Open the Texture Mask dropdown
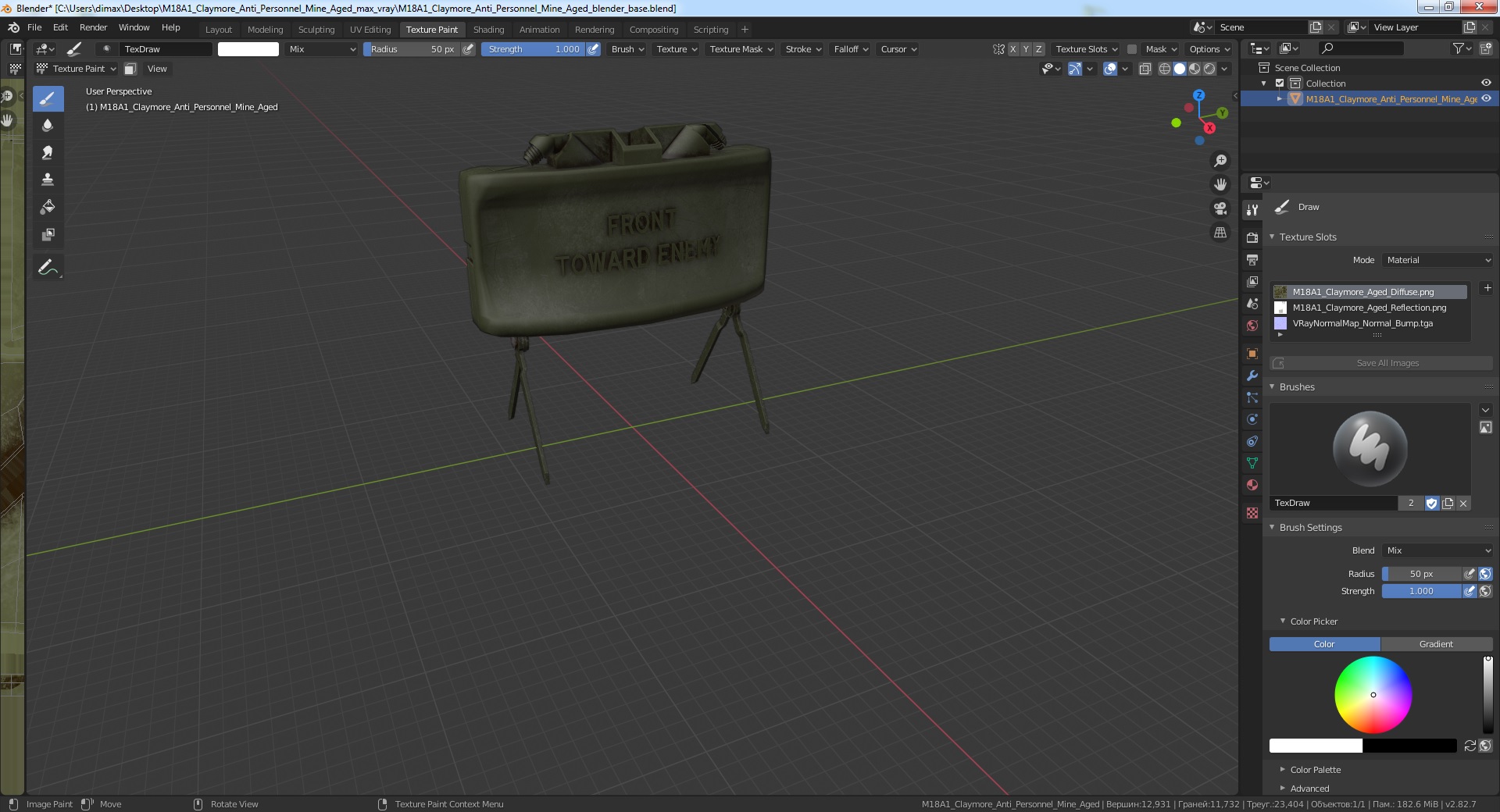Viewport: 1500px width, 812px height. click(741, 49)
